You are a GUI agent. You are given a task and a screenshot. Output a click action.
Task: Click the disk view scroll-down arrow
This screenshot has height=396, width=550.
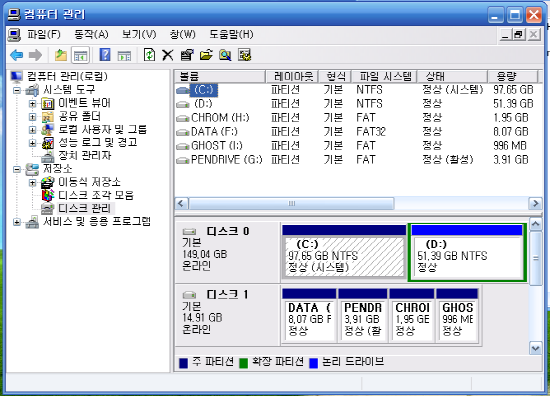pos(536,348)
